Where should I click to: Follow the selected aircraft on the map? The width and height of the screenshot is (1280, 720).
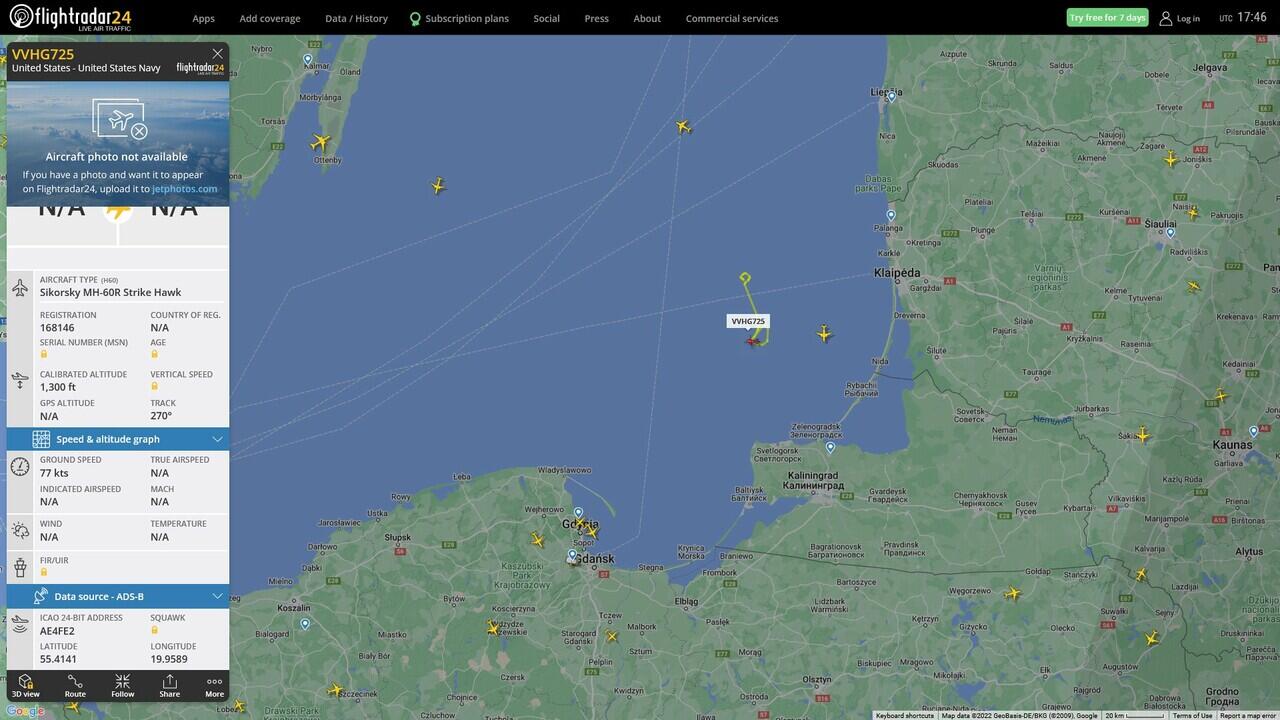(x=122, y=685)
